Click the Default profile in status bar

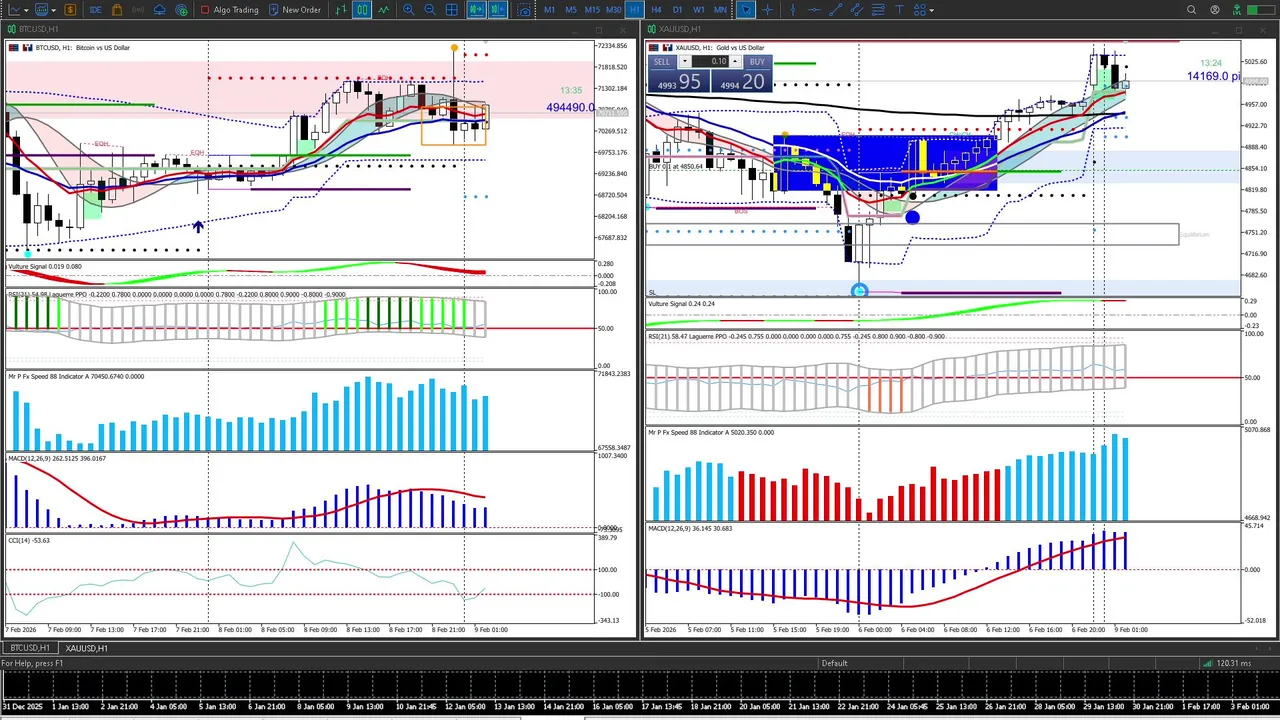coord(834,663)
